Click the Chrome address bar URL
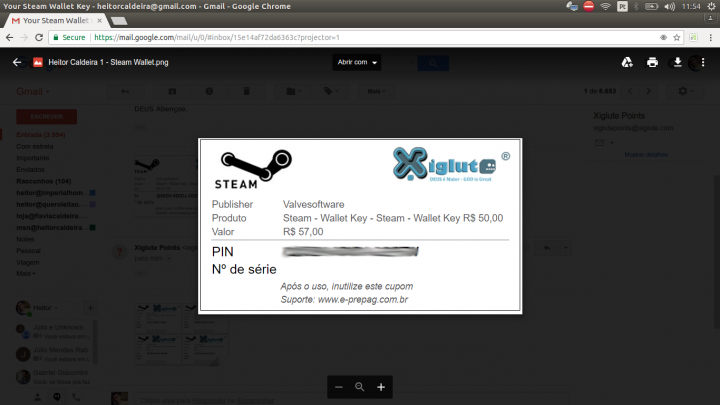720x405 pixels. tap(217, 38)
